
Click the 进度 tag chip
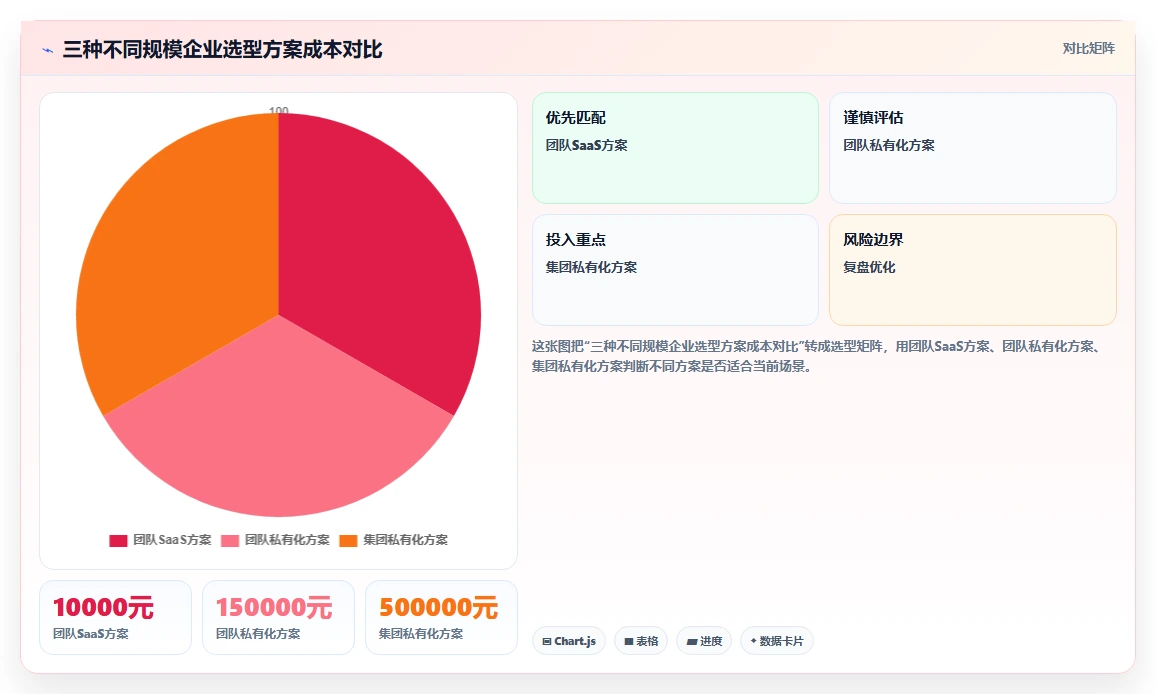coord(704,641)
